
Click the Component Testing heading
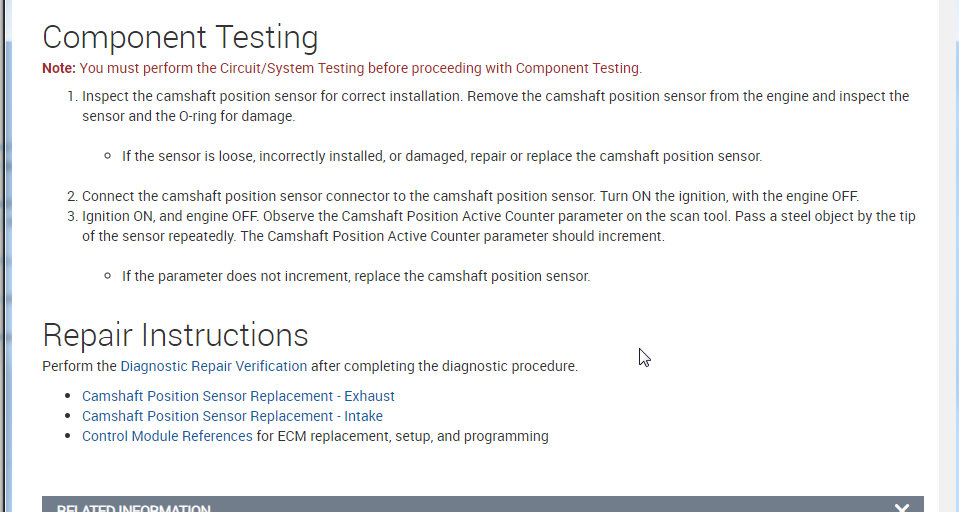180,38
